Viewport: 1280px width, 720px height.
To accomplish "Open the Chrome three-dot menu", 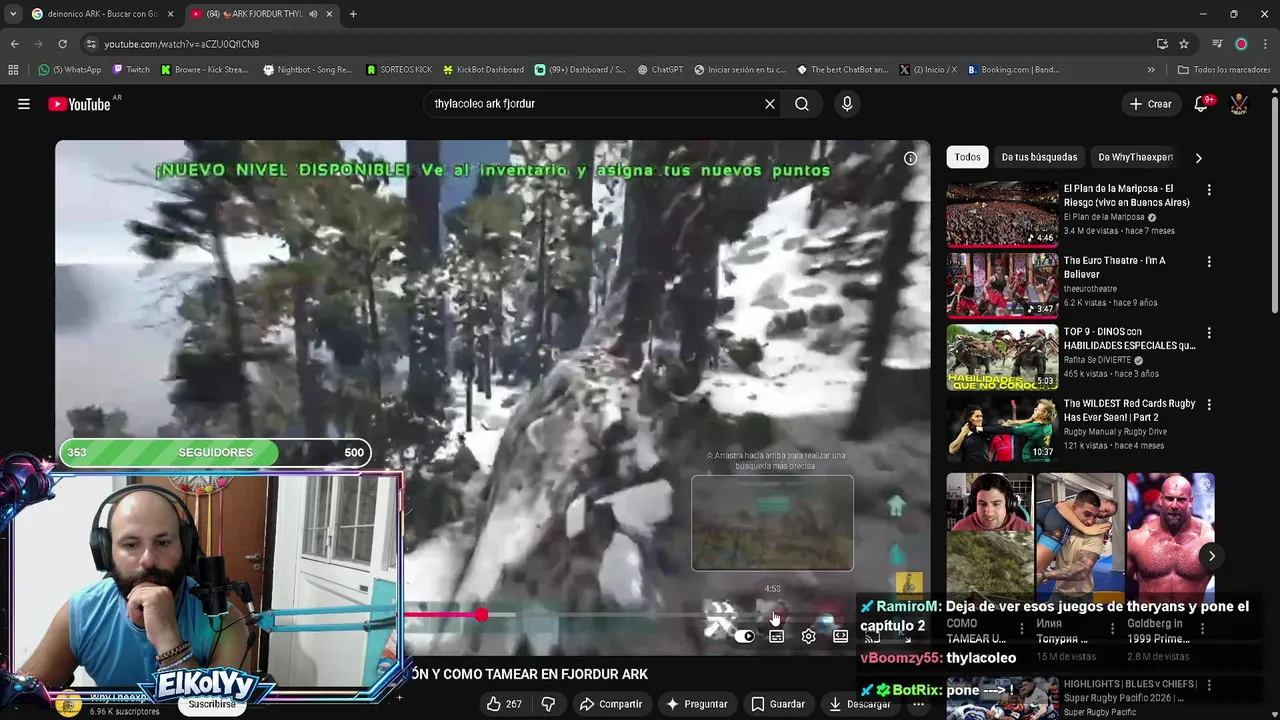I will (1265, 44).
